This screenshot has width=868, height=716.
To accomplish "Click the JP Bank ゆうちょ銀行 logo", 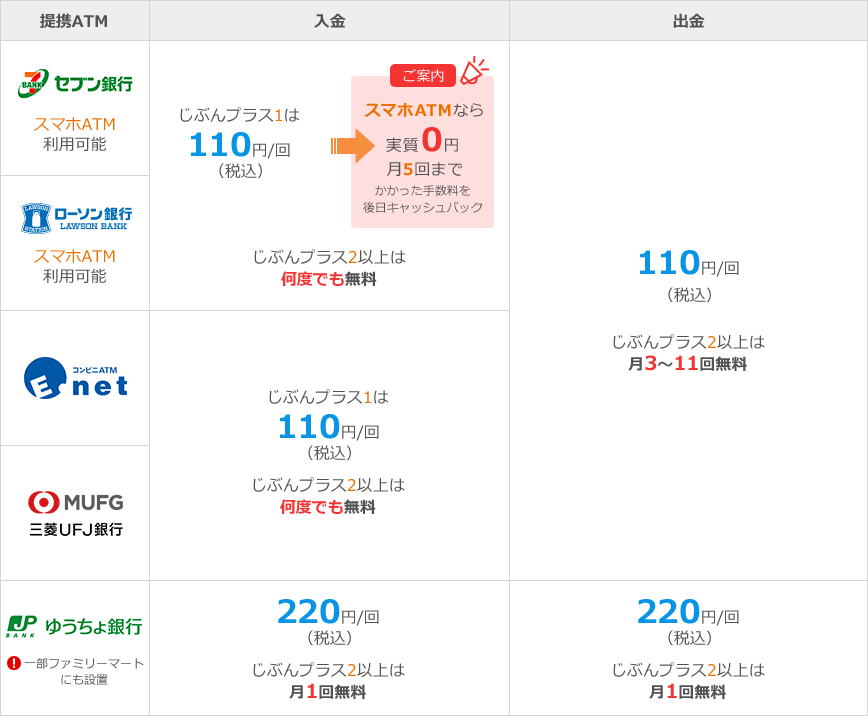I will 74,626.
